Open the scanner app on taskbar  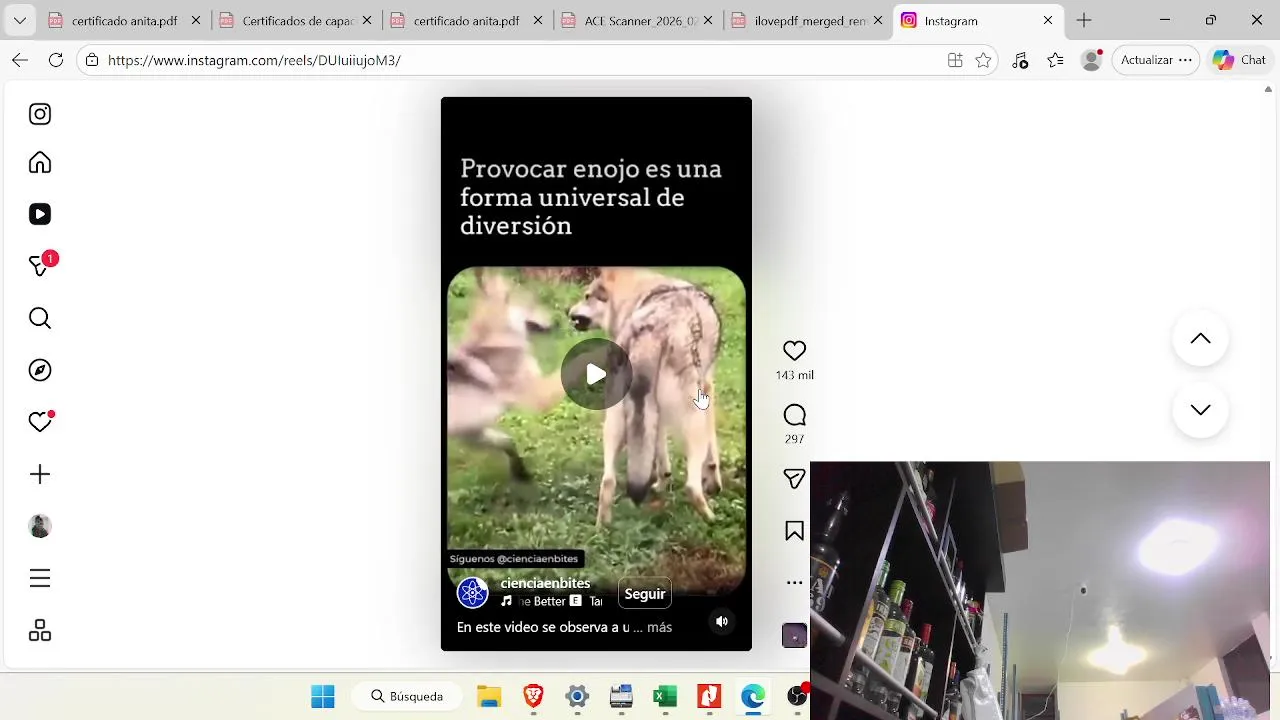tap(621, 696)
